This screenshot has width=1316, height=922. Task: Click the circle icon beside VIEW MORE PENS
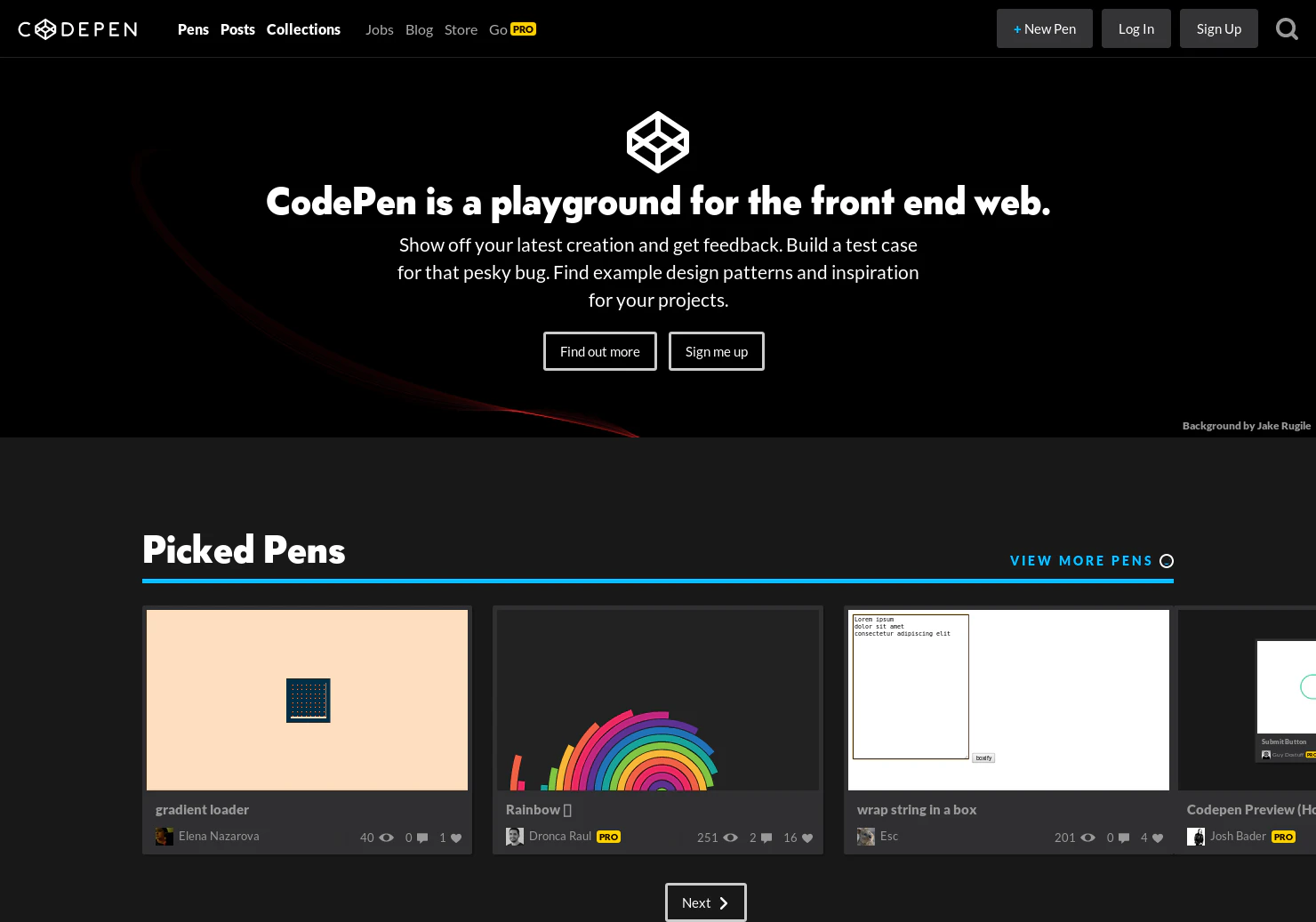tap(1167, 560)
